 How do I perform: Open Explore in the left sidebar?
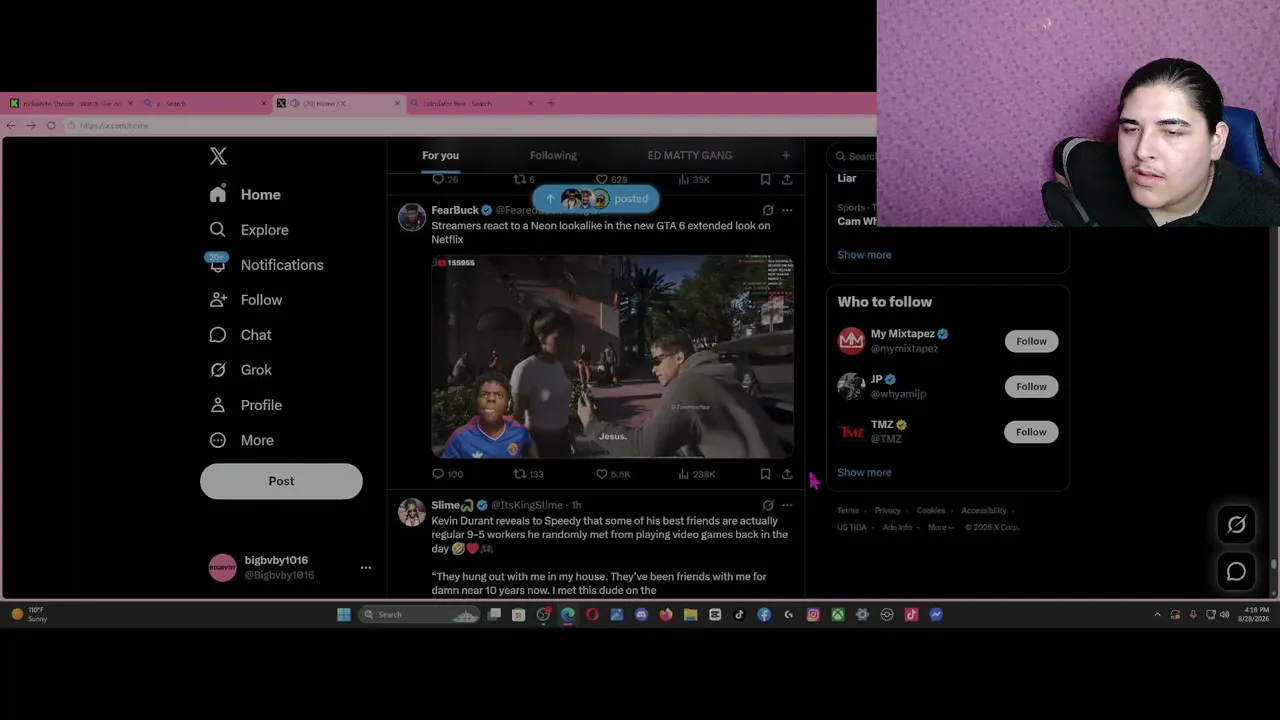pyautogui.click(x=250, y=230)
